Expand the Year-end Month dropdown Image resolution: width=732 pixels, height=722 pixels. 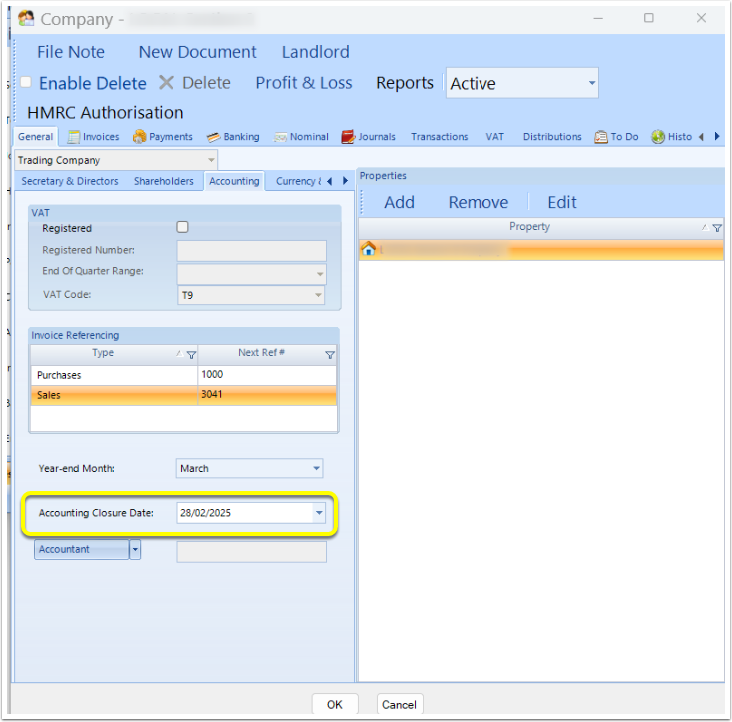[317, 468]
